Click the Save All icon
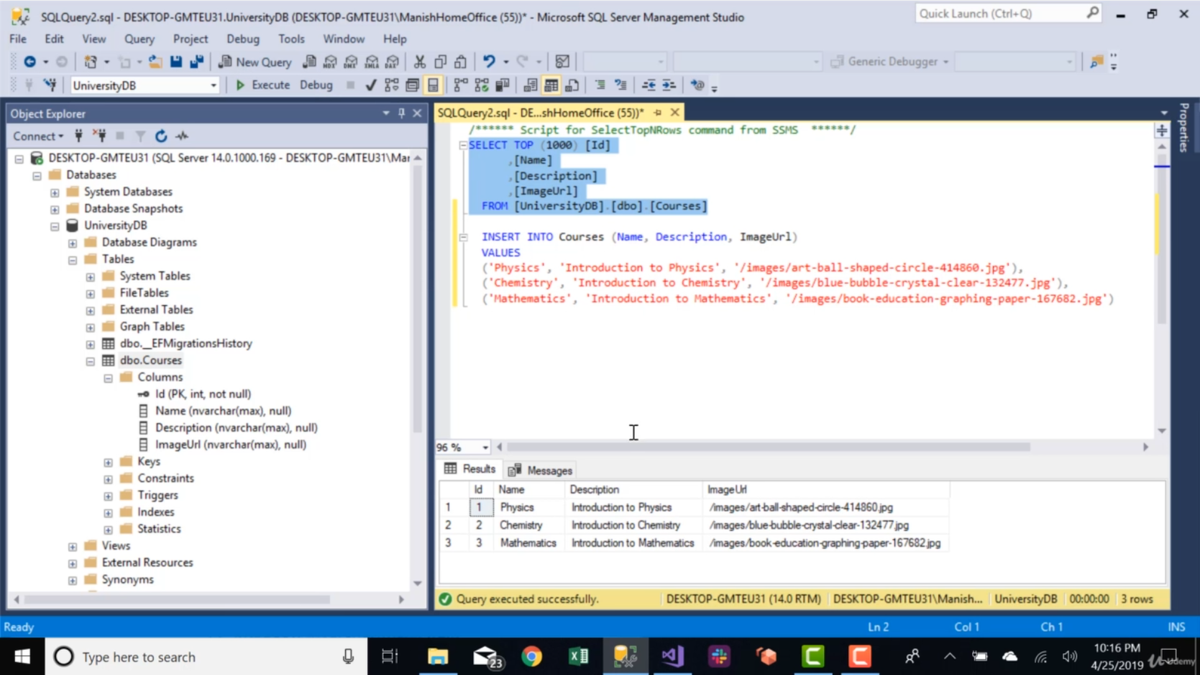 coord(196,62)
